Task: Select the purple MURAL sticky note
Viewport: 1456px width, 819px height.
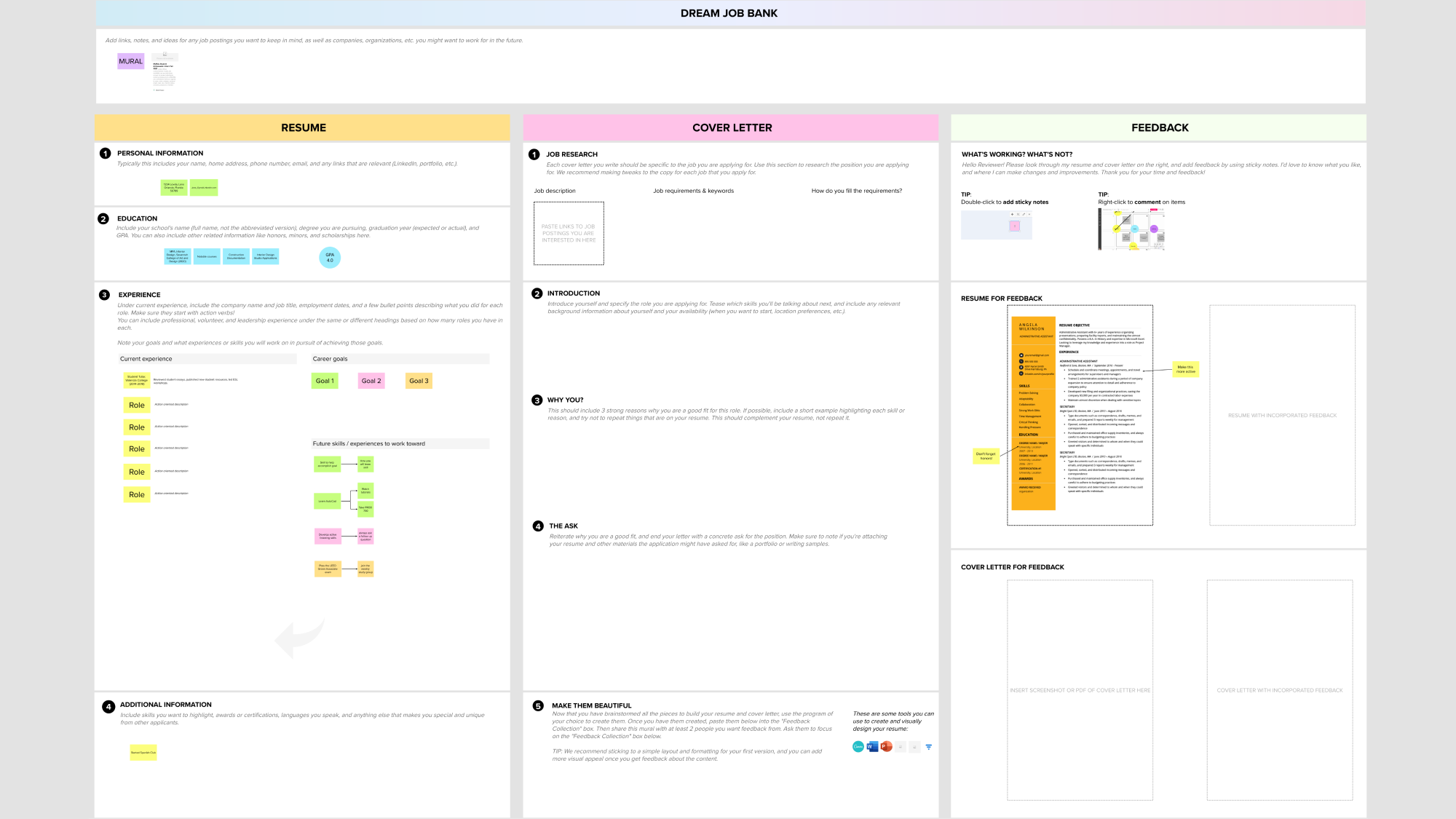Action: pos(131,62)
